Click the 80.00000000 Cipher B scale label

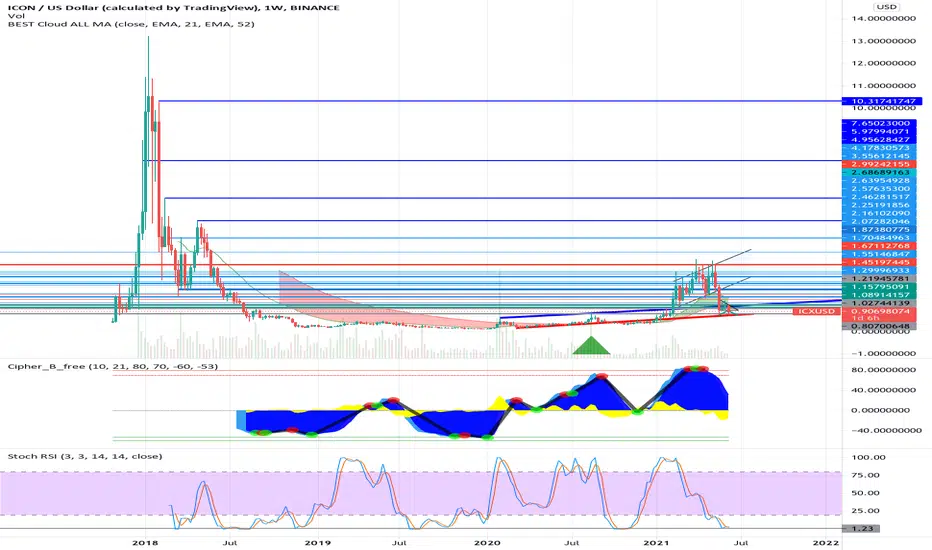[x=883, y=370]
